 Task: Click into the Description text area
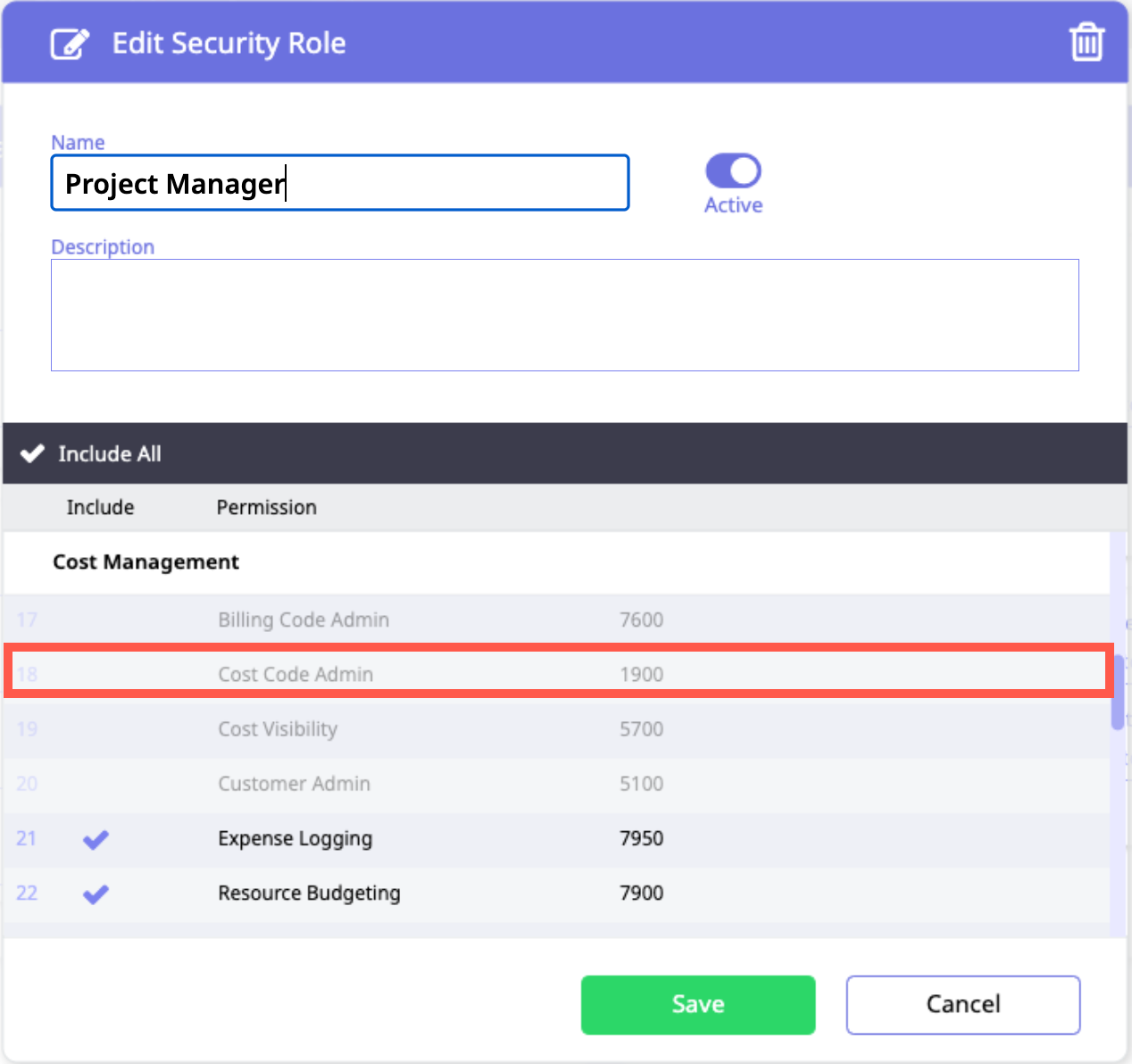[564, 315]
